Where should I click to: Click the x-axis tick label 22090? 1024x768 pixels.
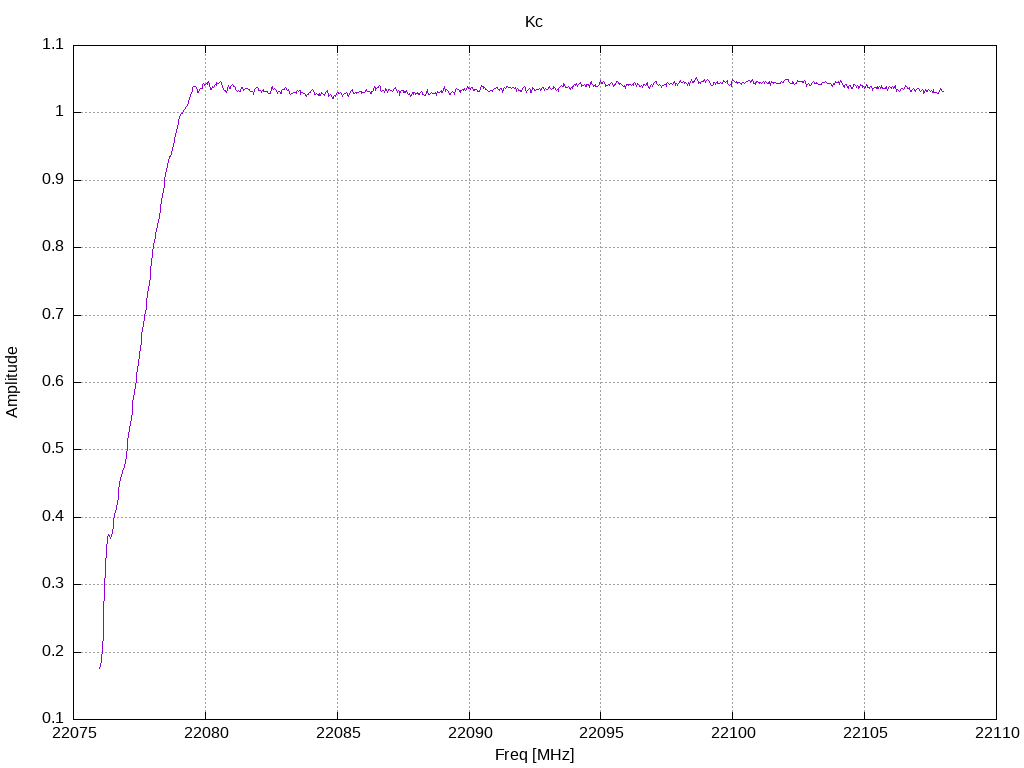(470, 733)
